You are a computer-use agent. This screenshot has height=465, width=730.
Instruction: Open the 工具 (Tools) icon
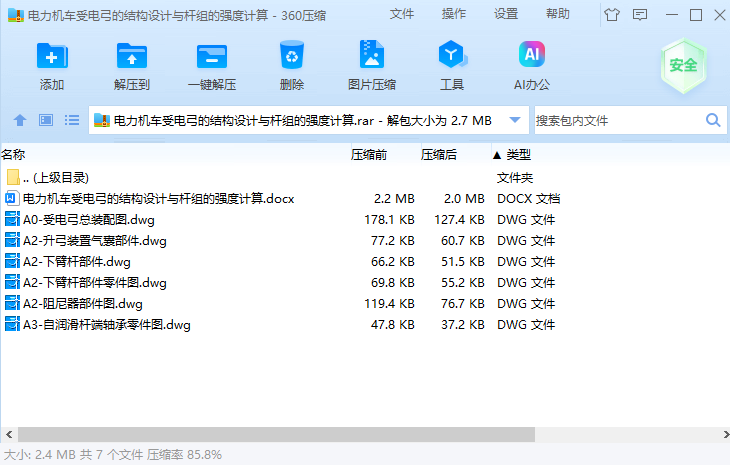pos(452,54)
